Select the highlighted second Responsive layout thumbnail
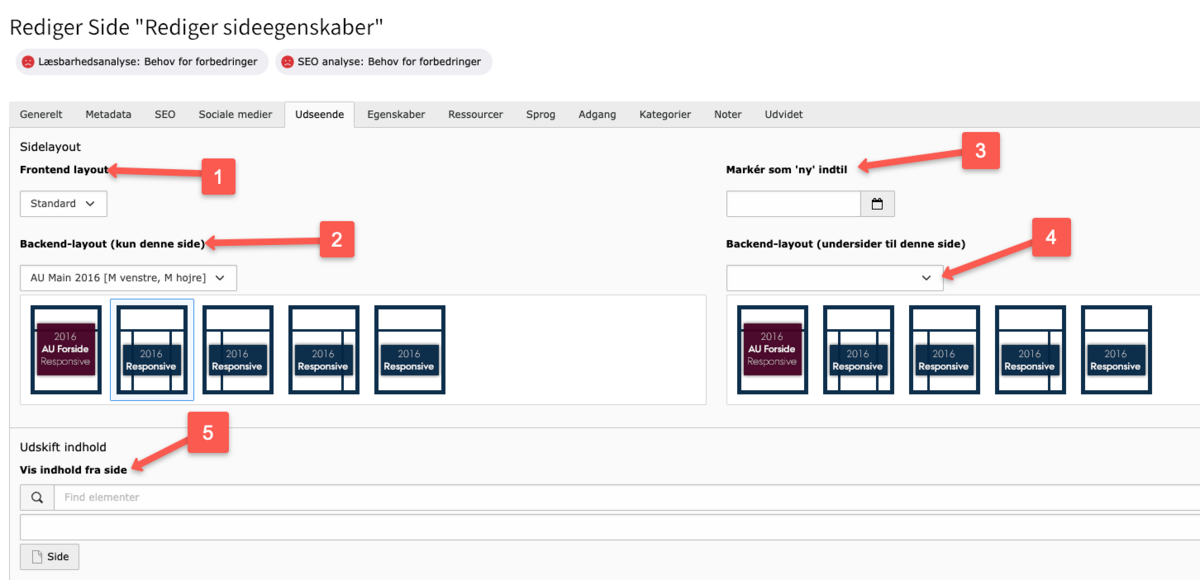The width and height of the screenshot is (1200, 580). (151, 350)
